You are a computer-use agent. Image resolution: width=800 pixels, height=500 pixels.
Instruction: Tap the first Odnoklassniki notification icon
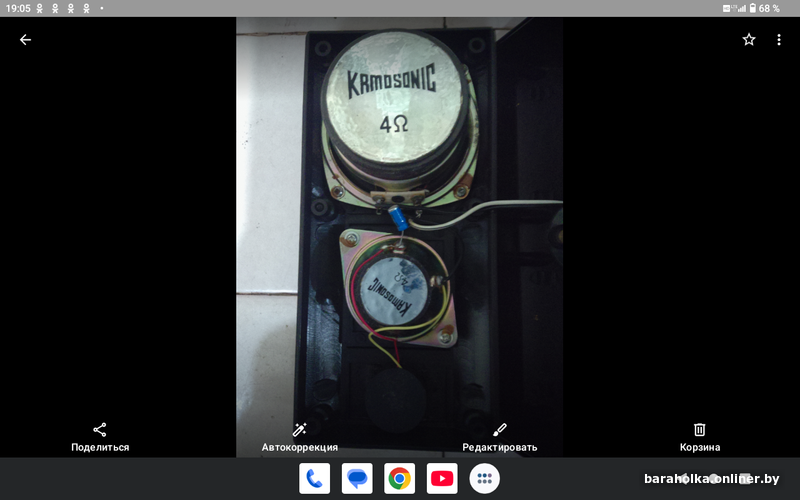coord(39,8)
